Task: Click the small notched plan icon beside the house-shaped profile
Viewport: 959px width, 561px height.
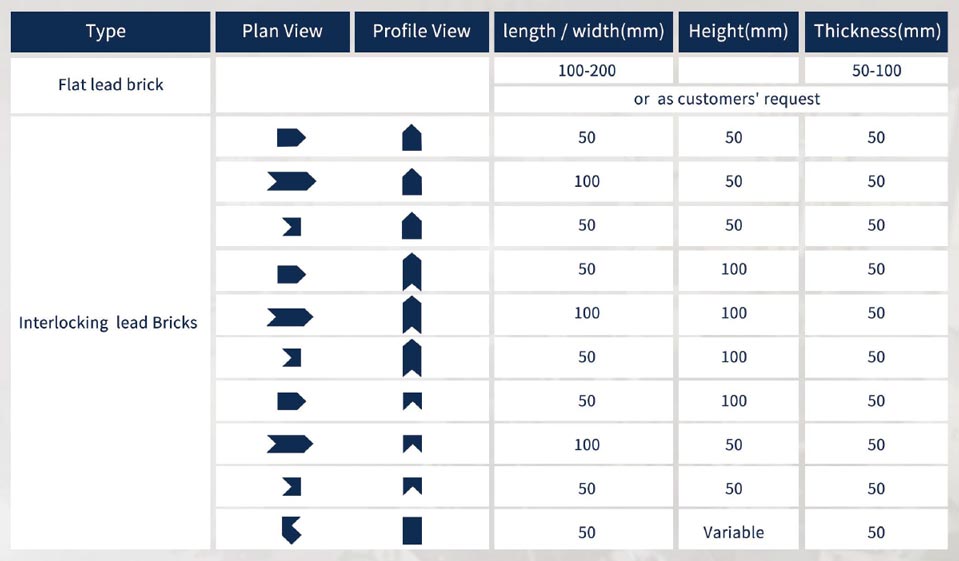Action: [x=292, y=226]
